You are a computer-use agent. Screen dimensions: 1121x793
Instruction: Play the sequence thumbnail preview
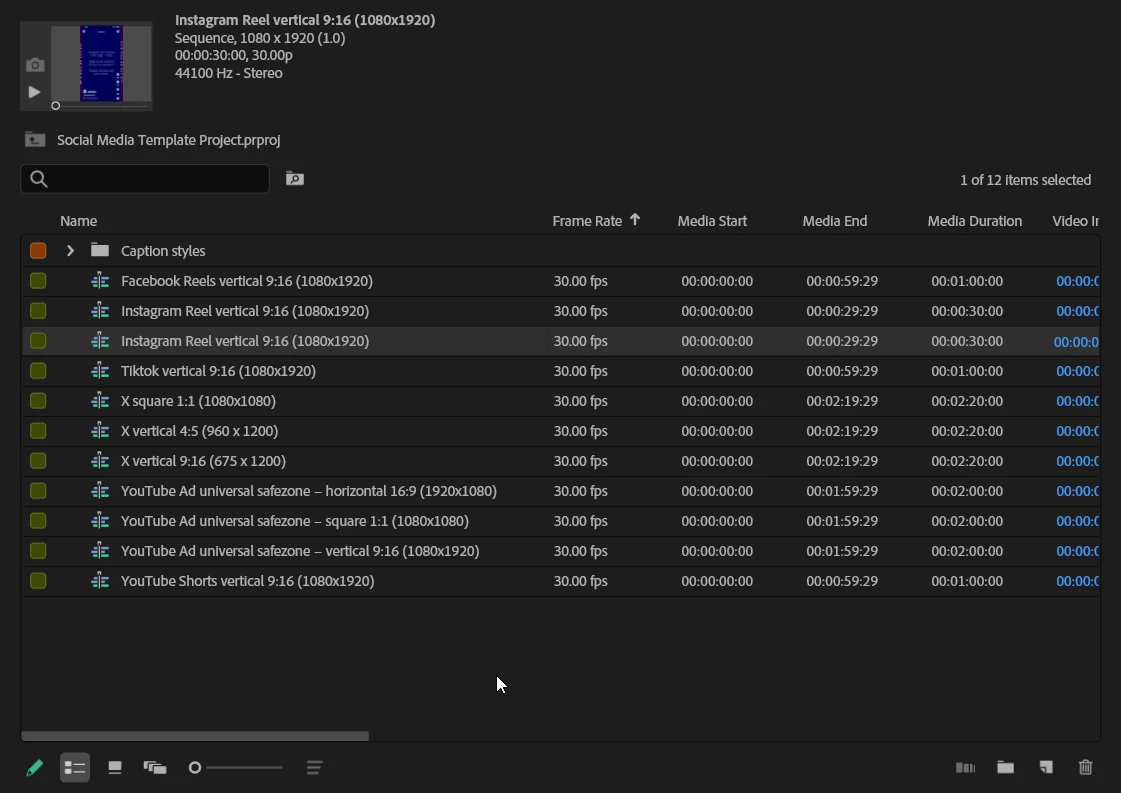(x=34, y=92)
